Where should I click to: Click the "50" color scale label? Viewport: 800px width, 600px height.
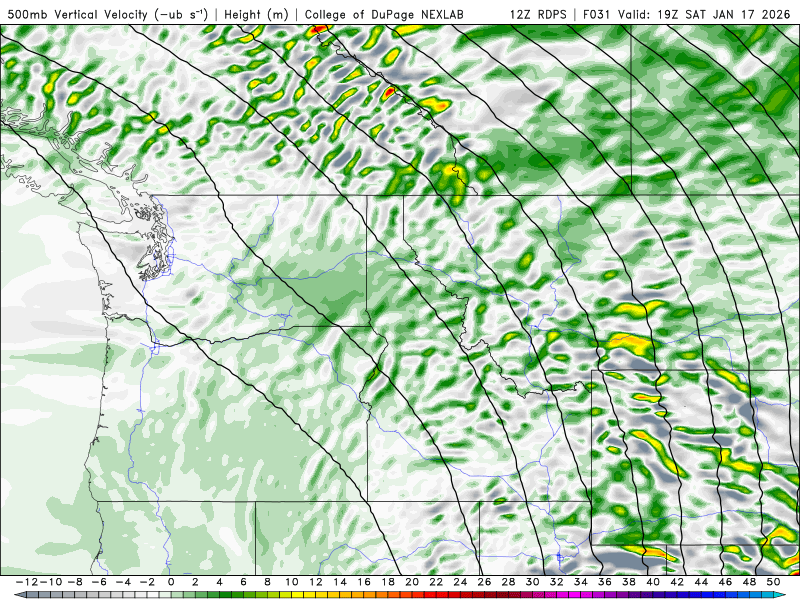tap(773, 582)
